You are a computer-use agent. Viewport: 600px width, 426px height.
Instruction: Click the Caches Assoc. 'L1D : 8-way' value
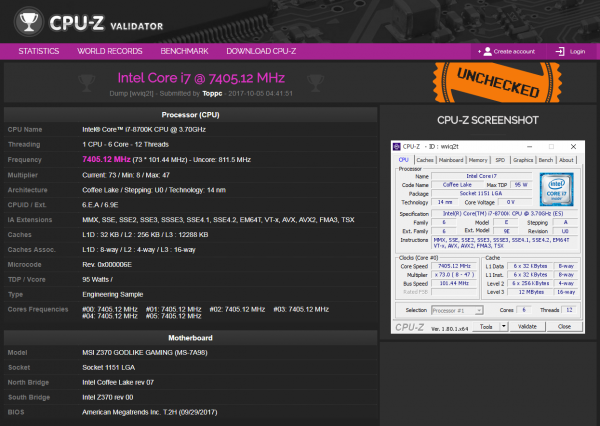coord(139,250)
